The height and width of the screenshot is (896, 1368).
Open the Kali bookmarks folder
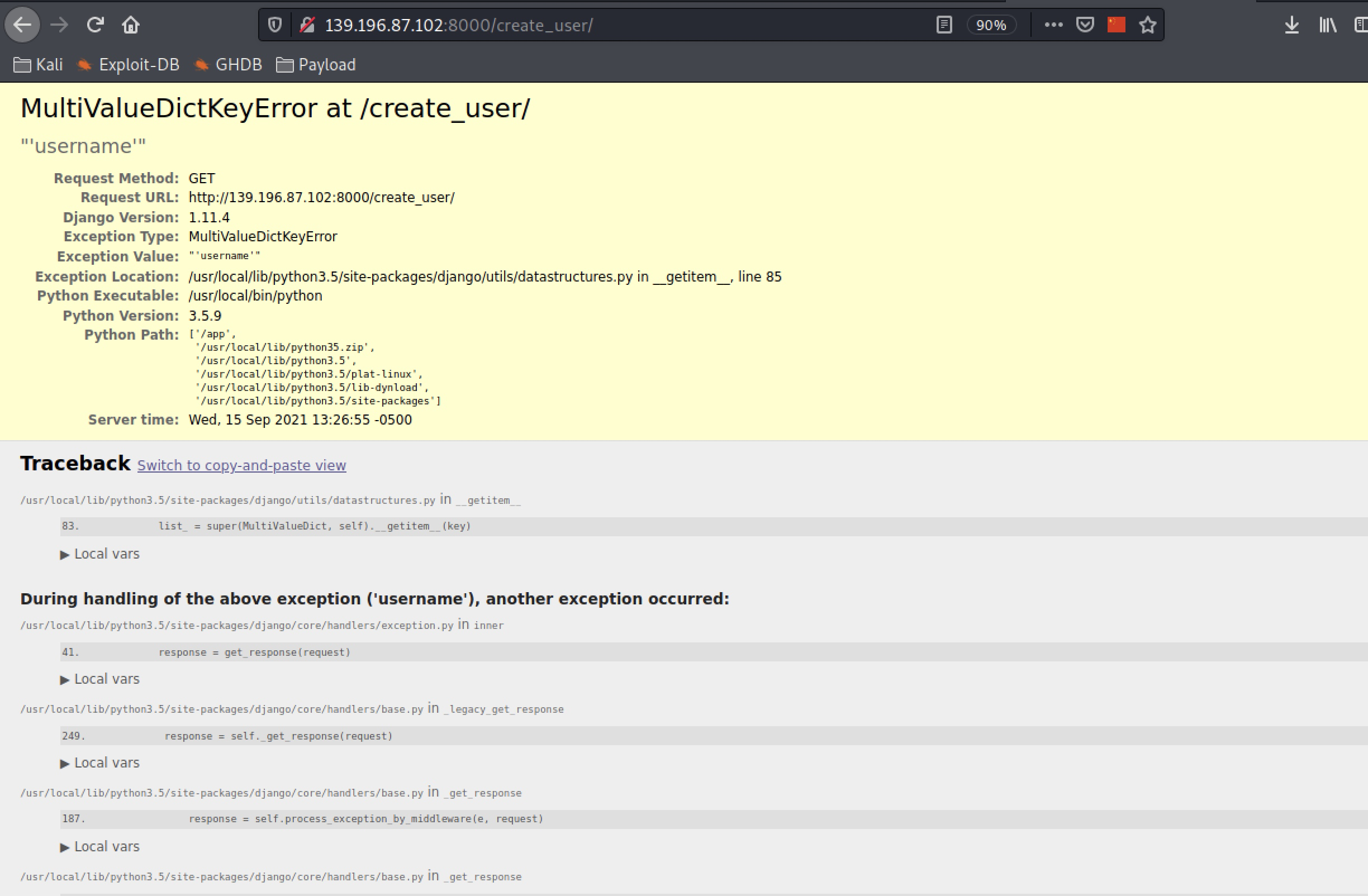[38, 64]
